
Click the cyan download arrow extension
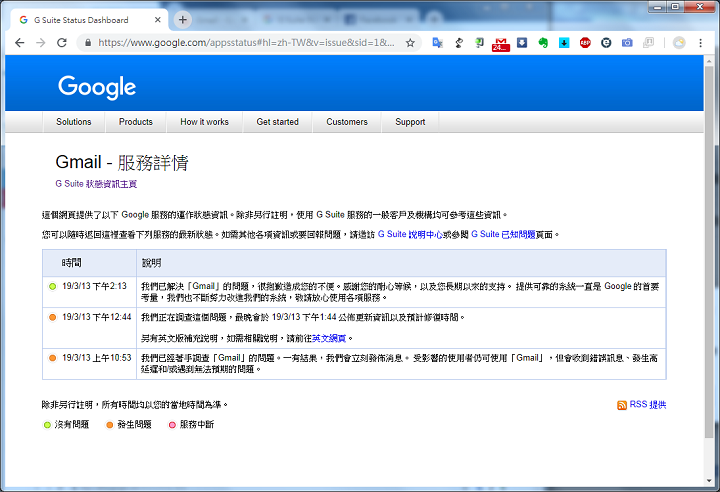(564, 43)
